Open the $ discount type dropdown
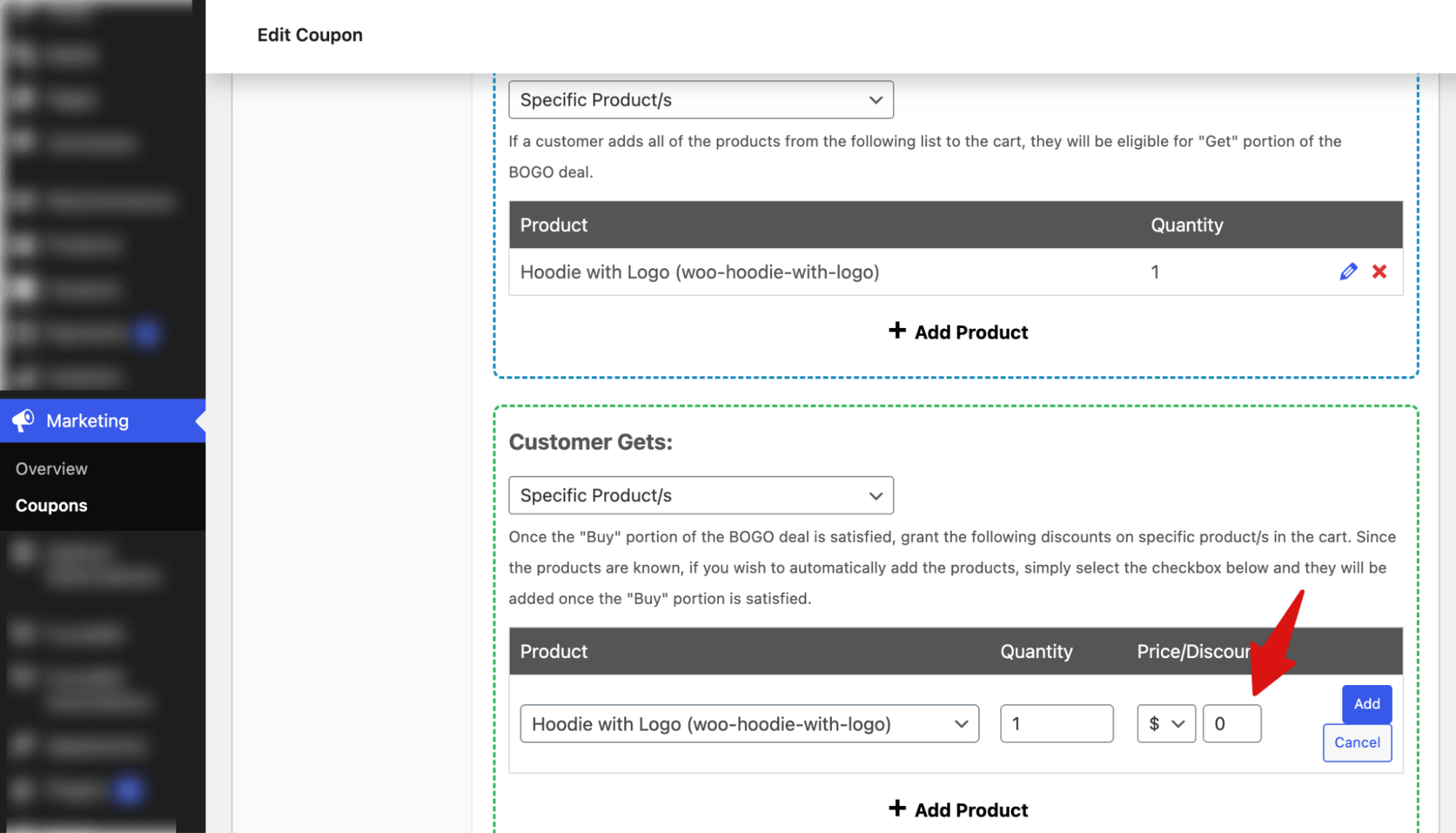 1165,724
